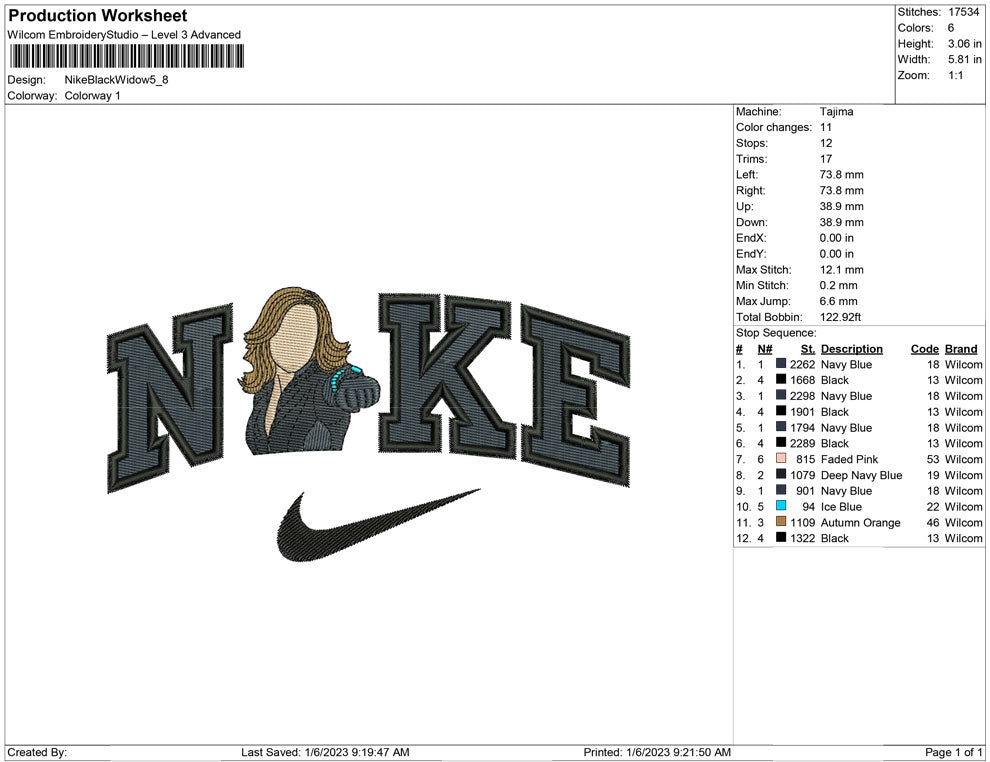This screenshot has width=990, height=762.
Task: Click the embroidered letter E in preview
Action: click(576, 396)
